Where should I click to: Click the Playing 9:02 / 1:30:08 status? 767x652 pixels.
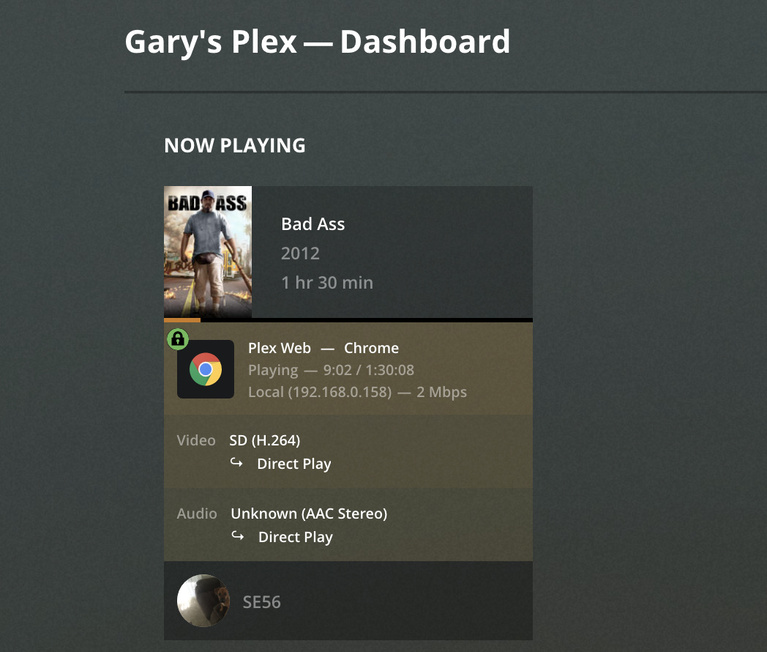click(331, 370)
